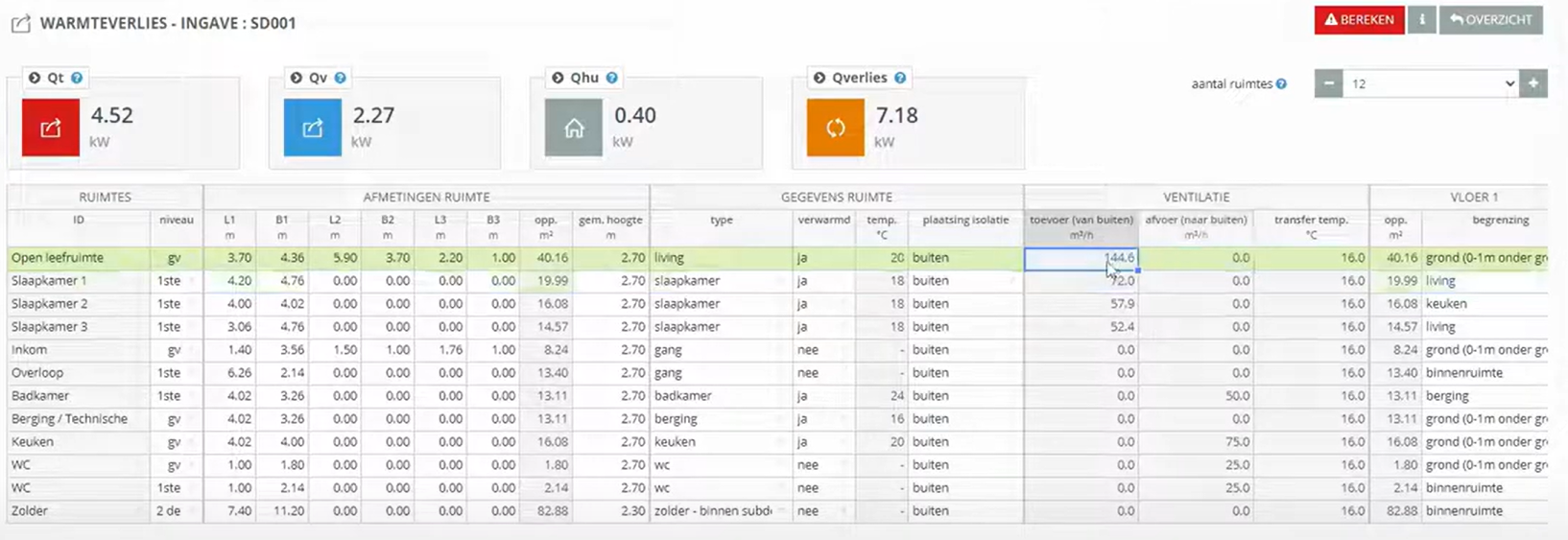Screen dimensions: 1568x540
Task: Open type dropdown for Keuken row
Action: click(x=722, y=442)
